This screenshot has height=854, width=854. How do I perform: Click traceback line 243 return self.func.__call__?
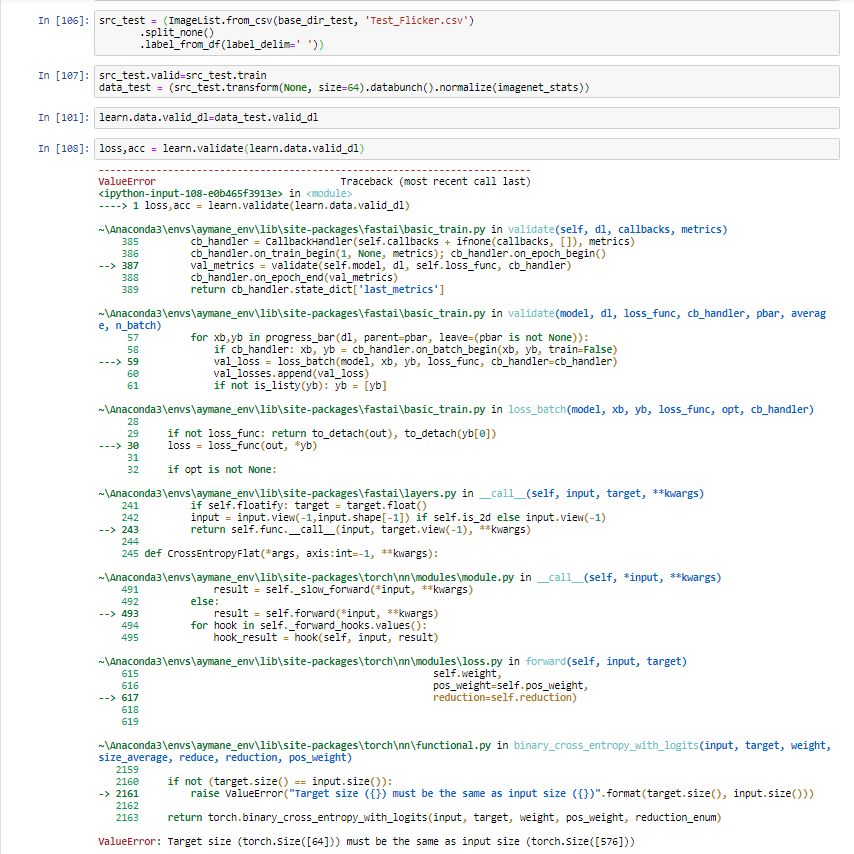click(314, 529)
